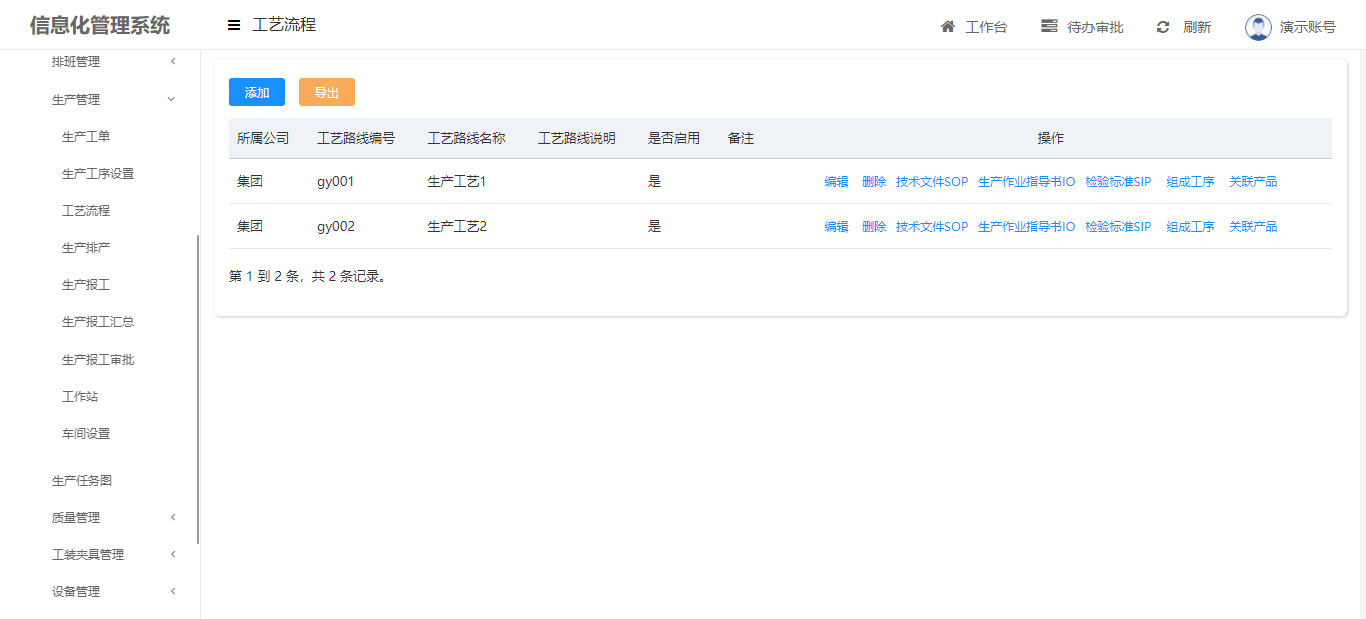Click the refresh icon next to 刷新
The image size is (1366, 619).
pyautogui.click(x=1163, y=27)
